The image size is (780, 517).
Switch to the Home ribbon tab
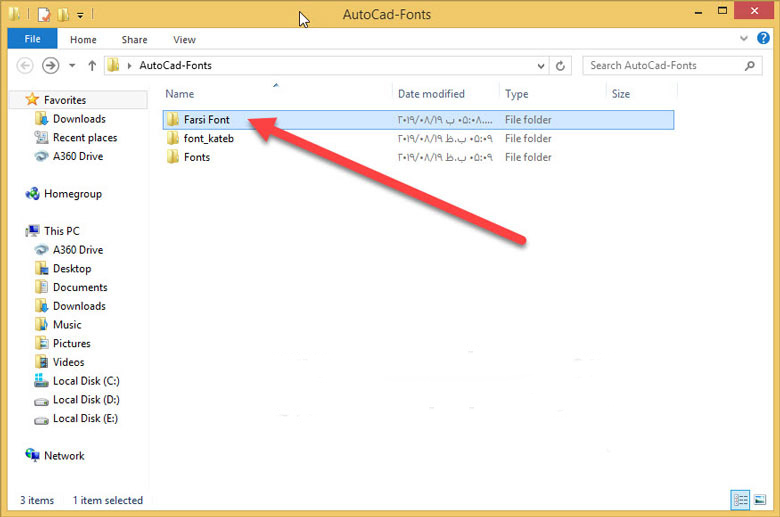[83, 39]
